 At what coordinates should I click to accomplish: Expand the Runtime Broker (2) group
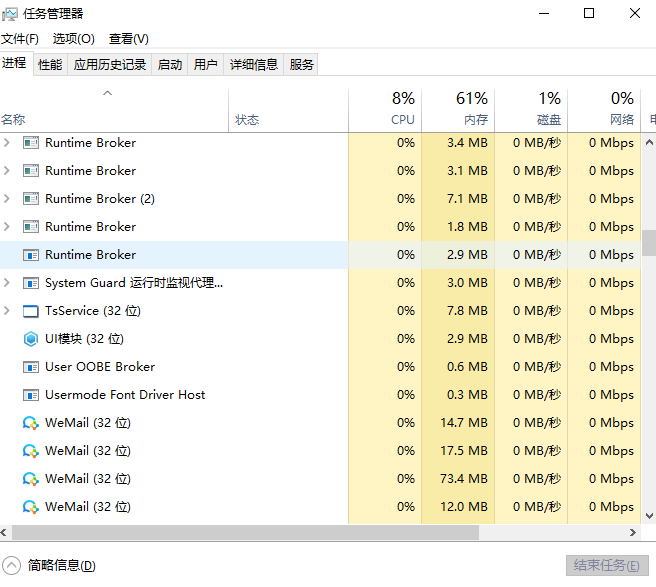(6, 199)
